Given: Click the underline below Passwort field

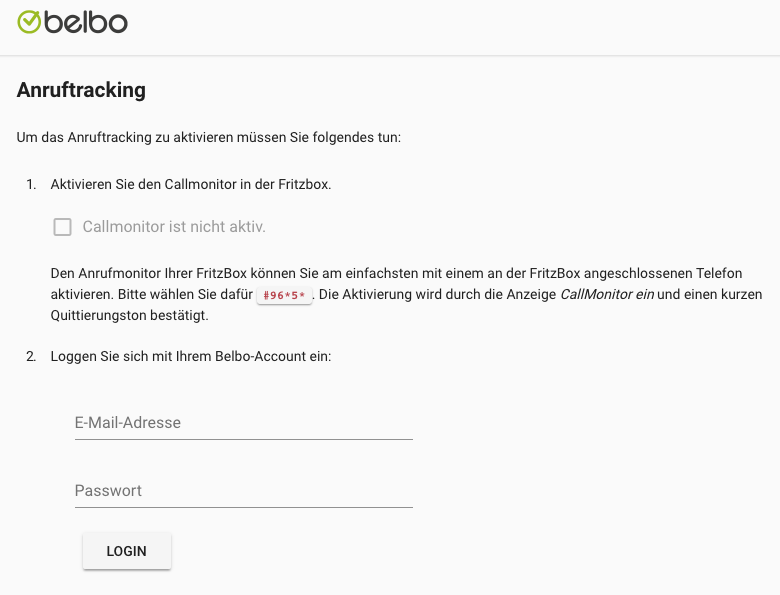Looking at the screenshot, I should coord(244,507).
